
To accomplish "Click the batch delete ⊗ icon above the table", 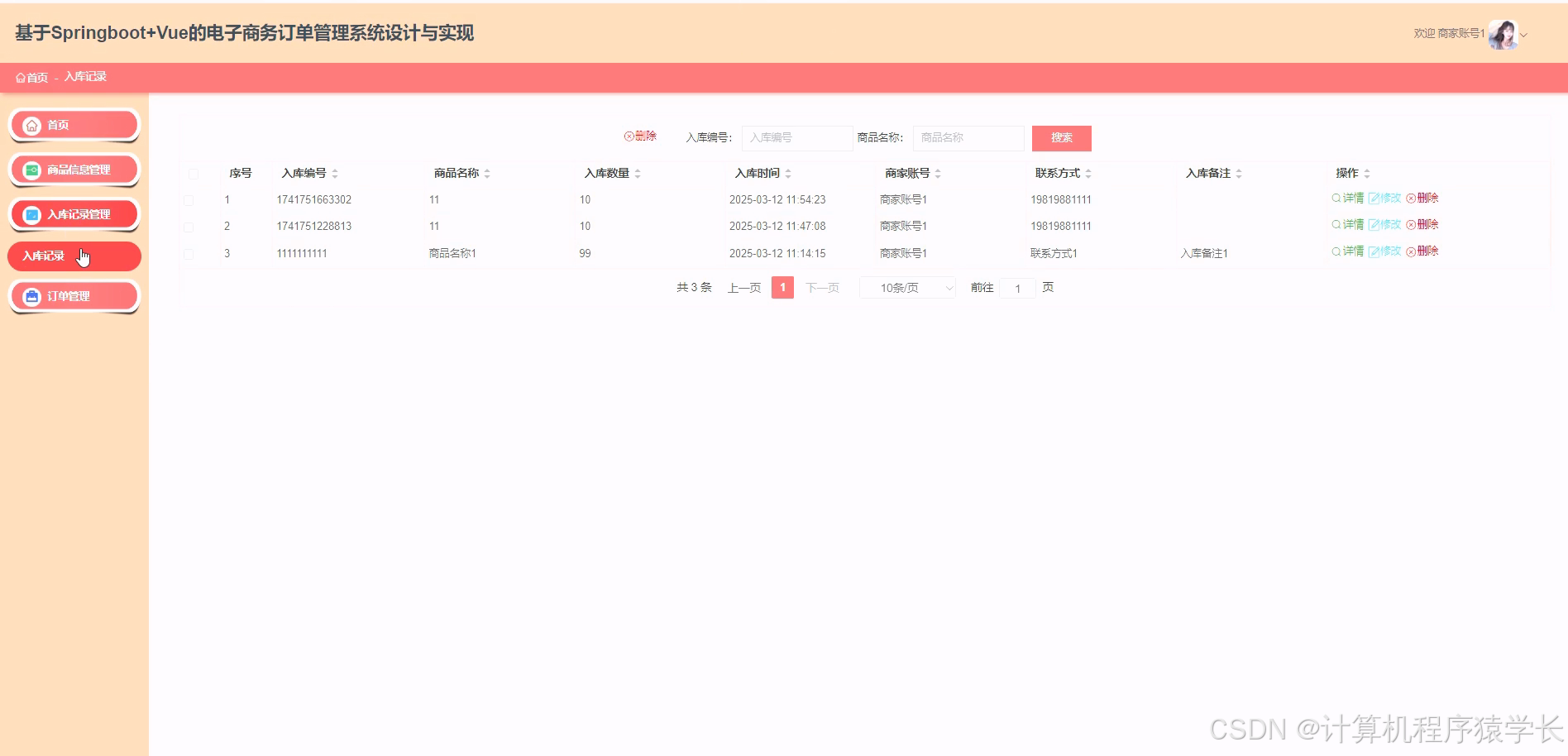I will pyautogui.click(x=629, y=136).
